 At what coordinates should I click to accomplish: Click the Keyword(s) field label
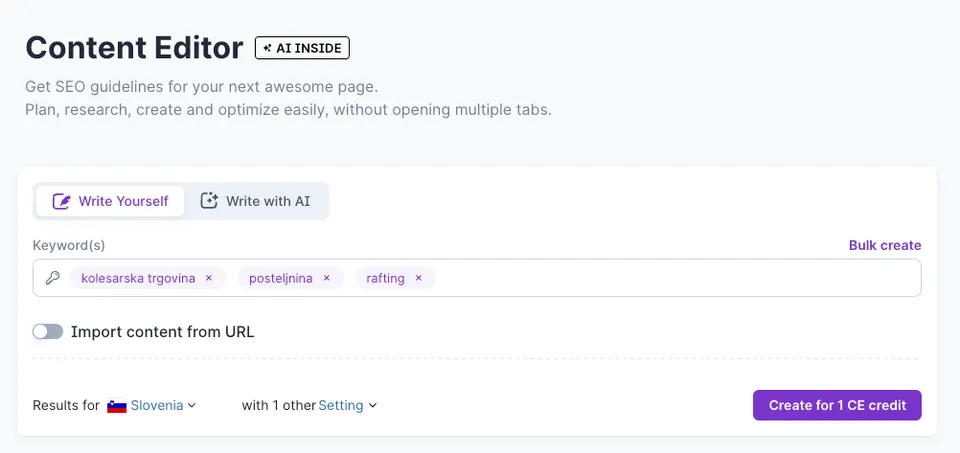pos(69,245)
